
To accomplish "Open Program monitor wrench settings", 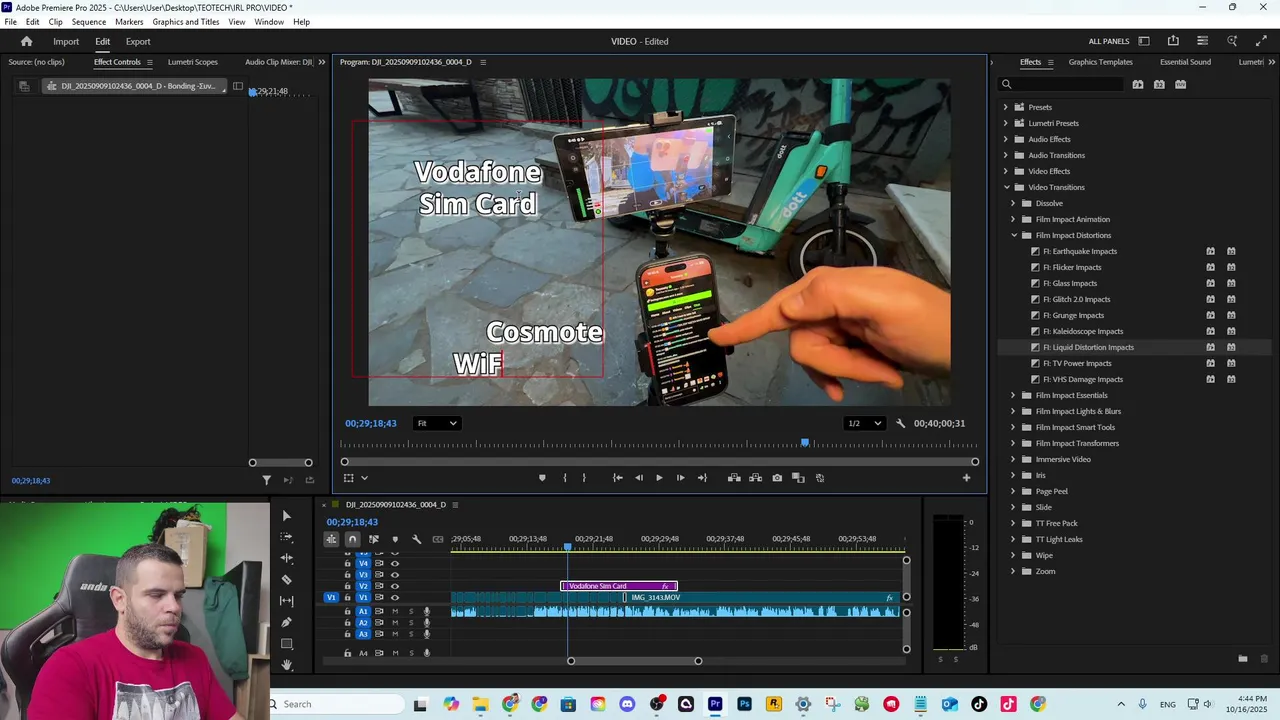I will (900, 423).
